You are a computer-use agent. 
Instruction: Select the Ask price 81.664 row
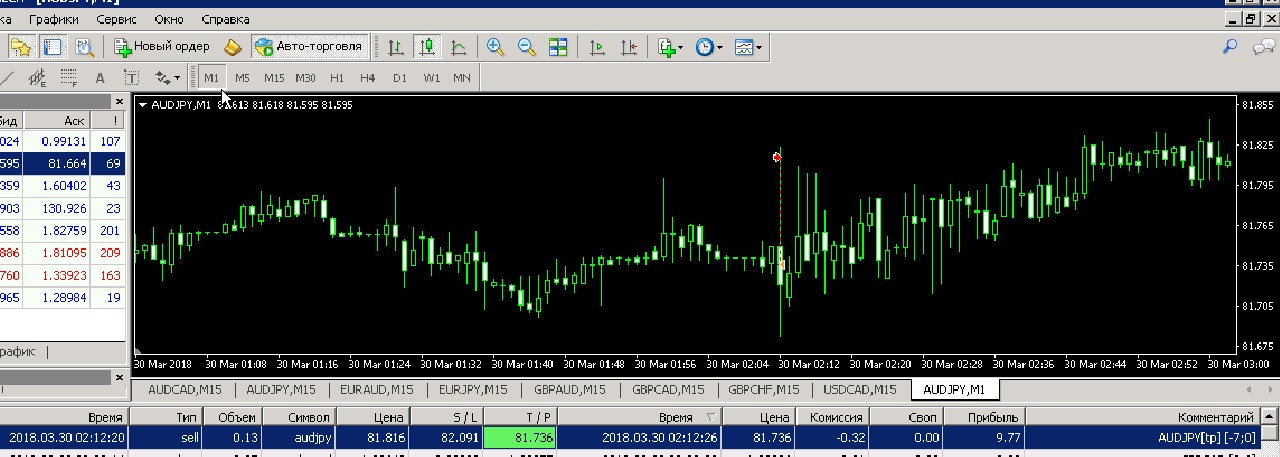click(x=60, y=163)
